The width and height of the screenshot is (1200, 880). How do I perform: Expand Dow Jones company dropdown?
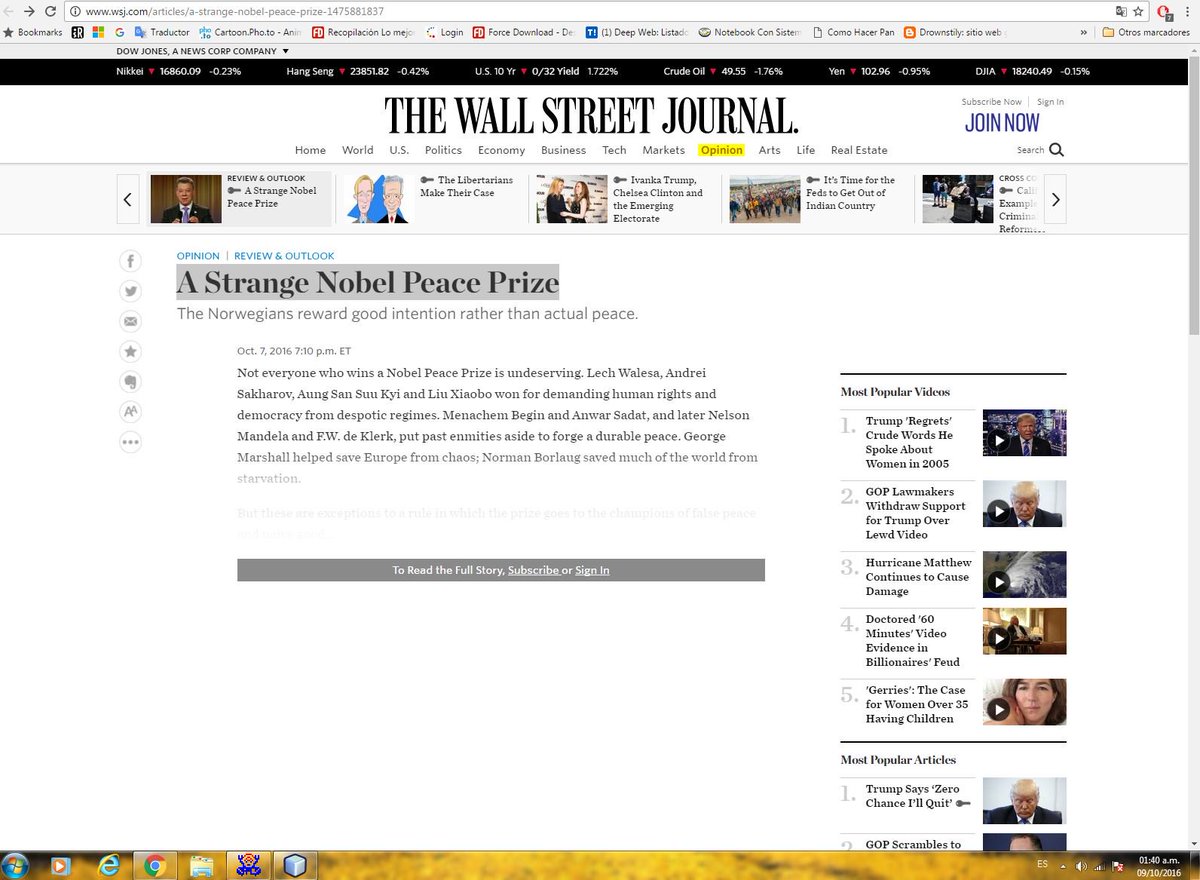click(x=285, y=50)
